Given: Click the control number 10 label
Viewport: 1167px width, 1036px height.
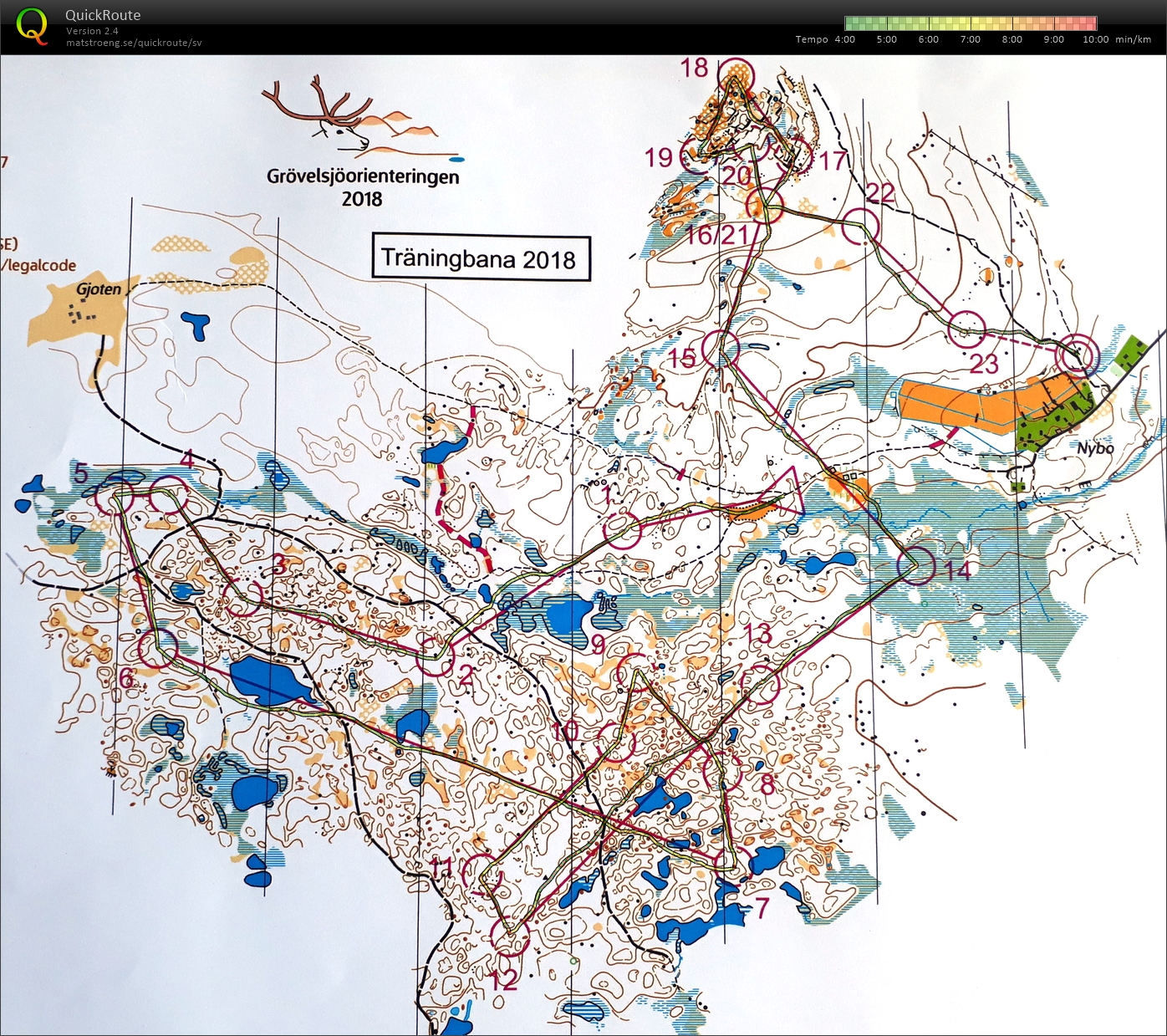Looking at the screenshot, I should (x=565, y=731).
